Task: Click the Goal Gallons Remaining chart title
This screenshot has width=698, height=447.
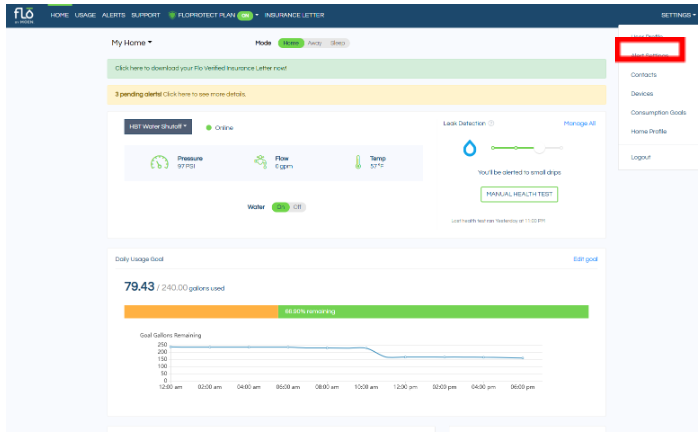Action: click(170, 335)
